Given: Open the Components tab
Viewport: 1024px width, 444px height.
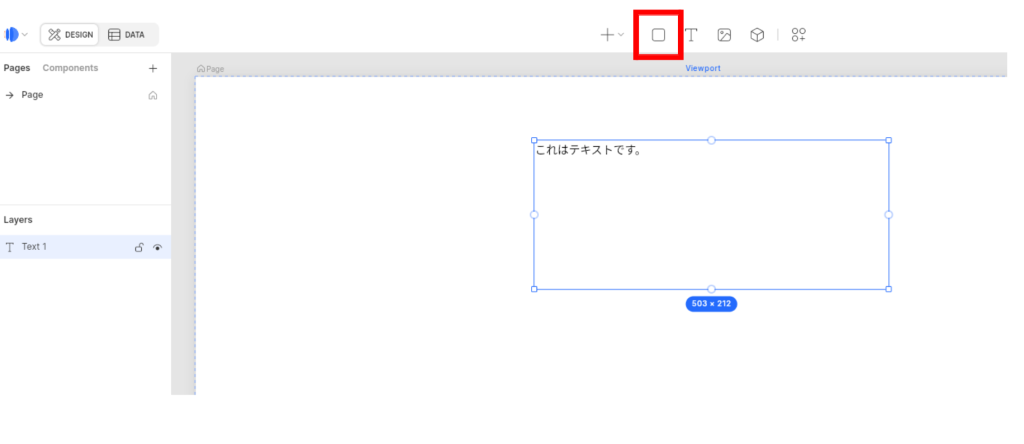Looking at the screenshot, I should coord(70,68).
